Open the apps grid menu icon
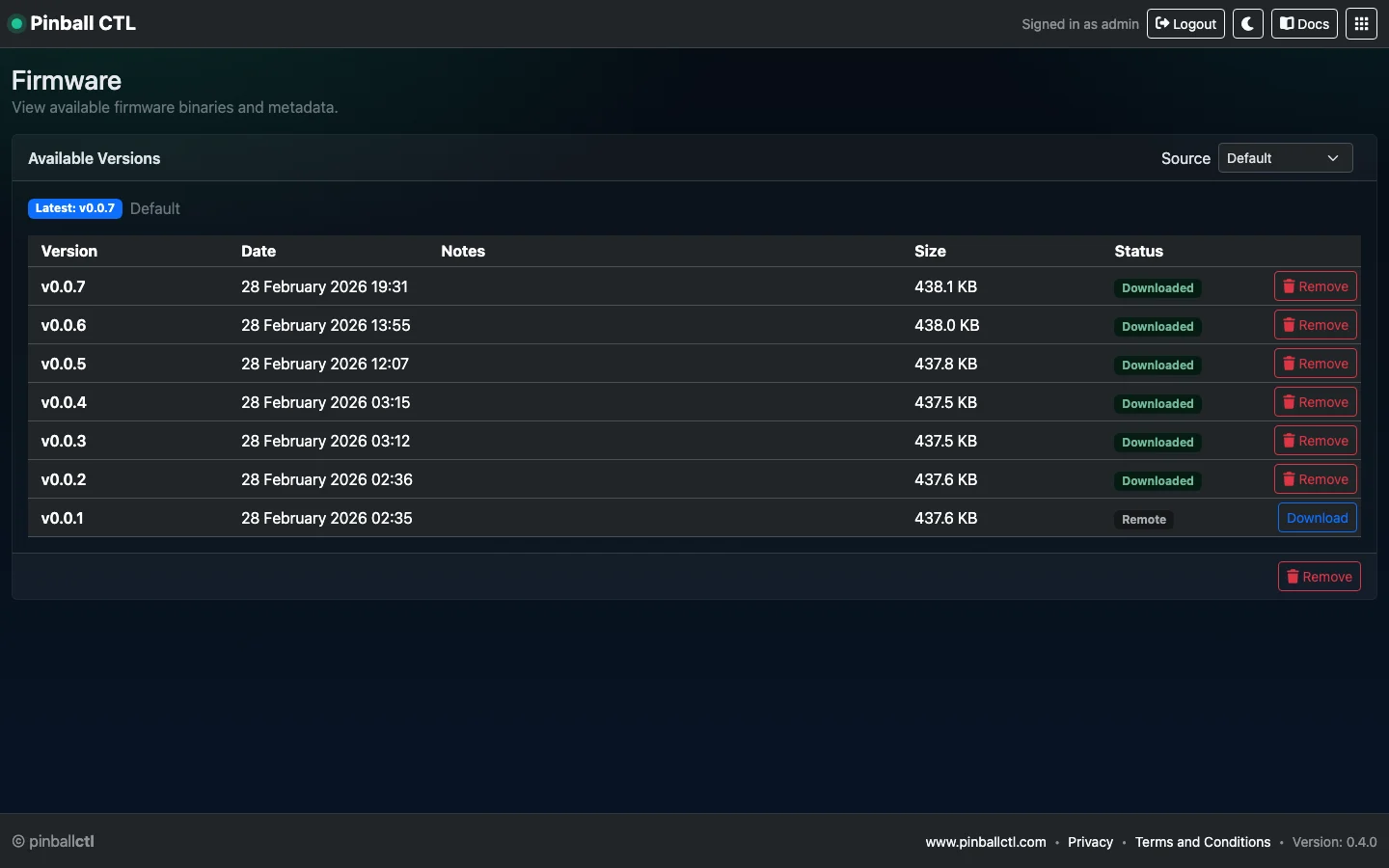The height and width of the screenshot is (868, 1389). pos(1361,24)
